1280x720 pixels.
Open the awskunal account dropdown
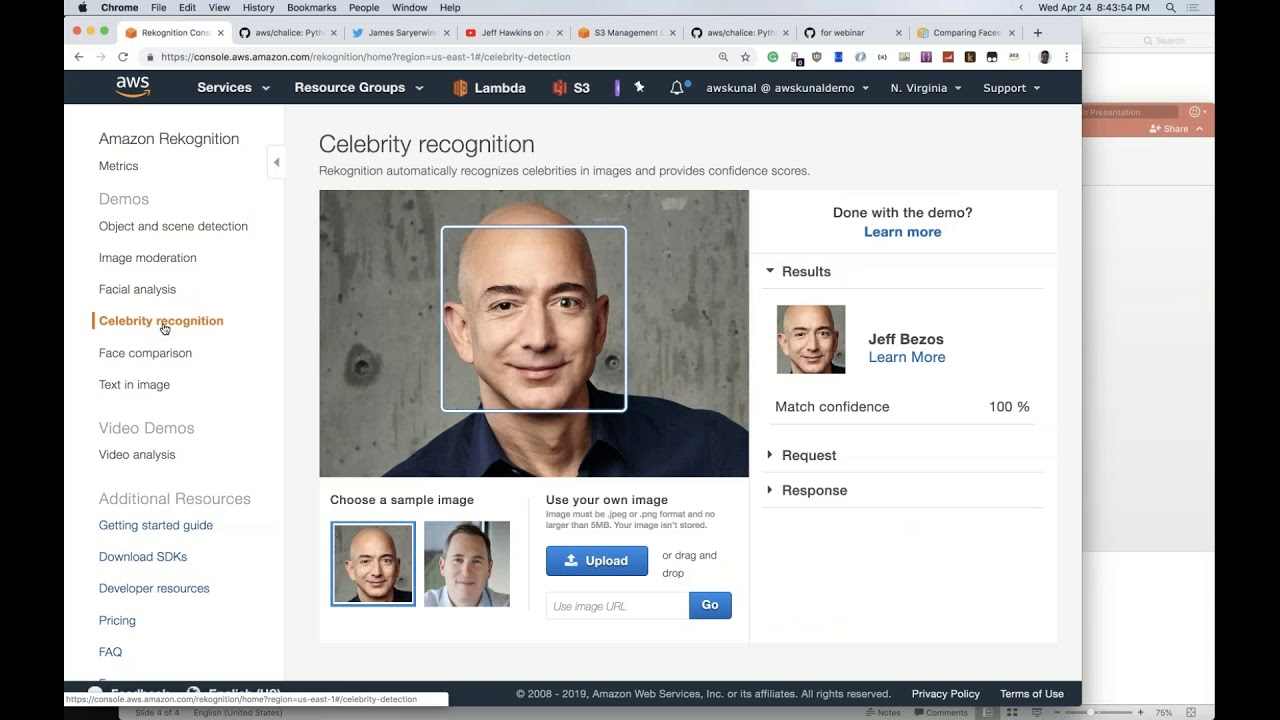pyautogui.click(x=787, y=88)
